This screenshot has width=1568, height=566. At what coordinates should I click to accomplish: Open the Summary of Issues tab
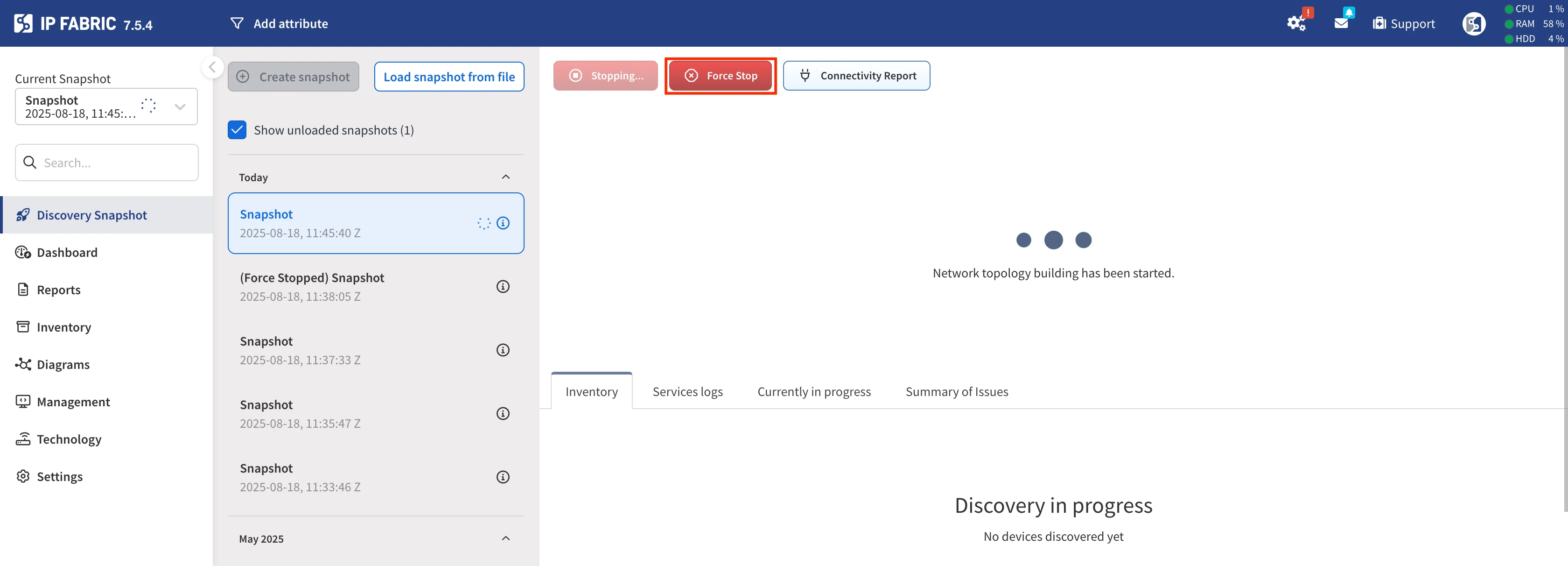coord(956,392)
